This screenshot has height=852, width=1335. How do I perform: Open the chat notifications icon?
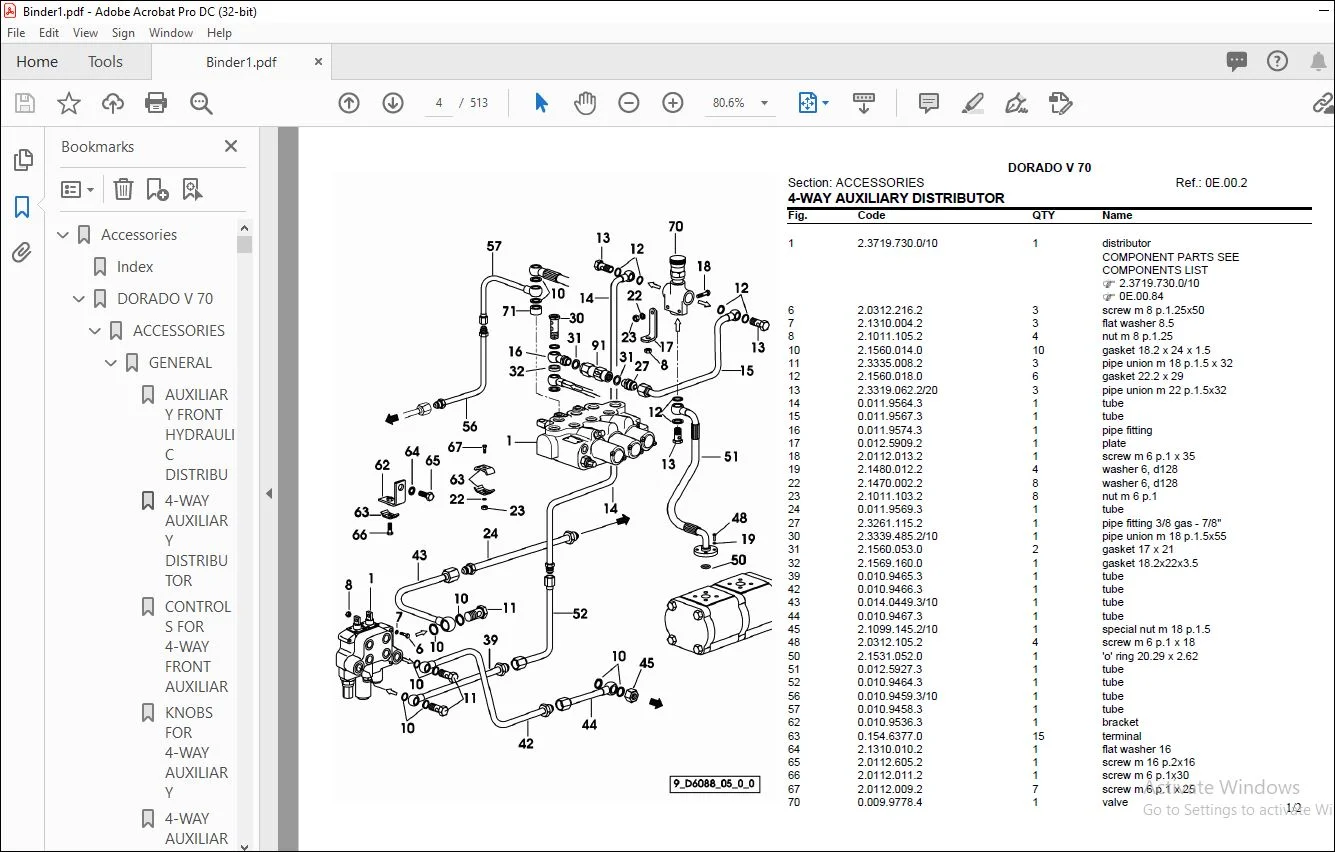point(1237,62)
